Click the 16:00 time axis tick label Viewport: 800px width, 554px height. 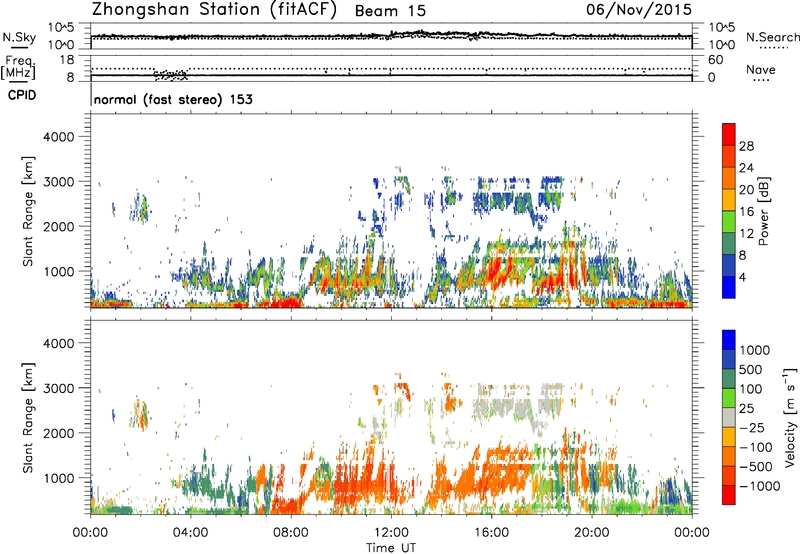coord(491,533)
